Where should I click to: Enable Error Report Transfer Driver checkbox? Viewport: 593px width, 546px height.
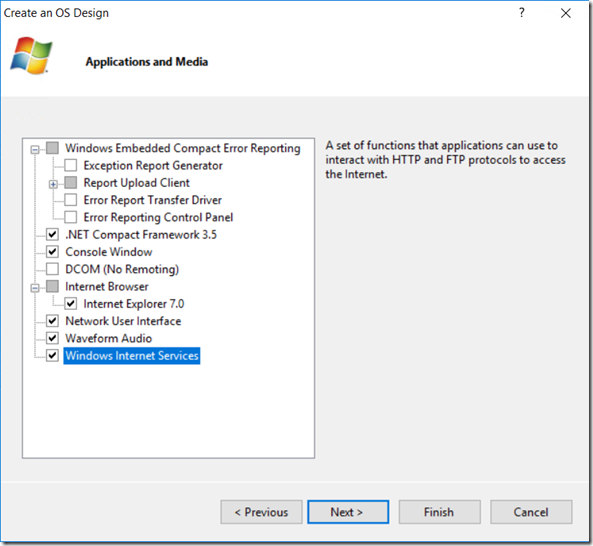tap(71, 200)
